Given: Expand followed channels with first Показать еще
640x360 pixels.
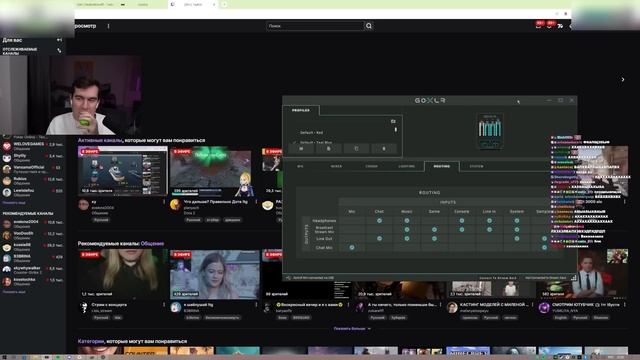Looking at the screenshot, I should (14, 202).
